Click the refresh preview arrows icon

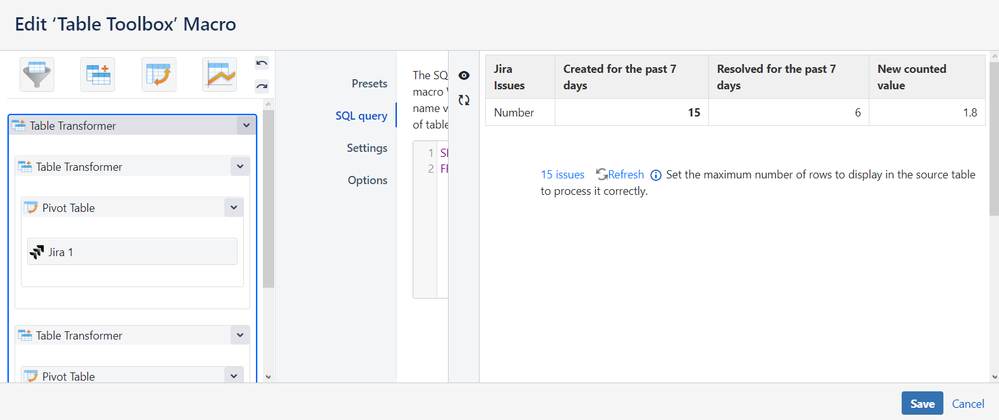coord(464,100)
